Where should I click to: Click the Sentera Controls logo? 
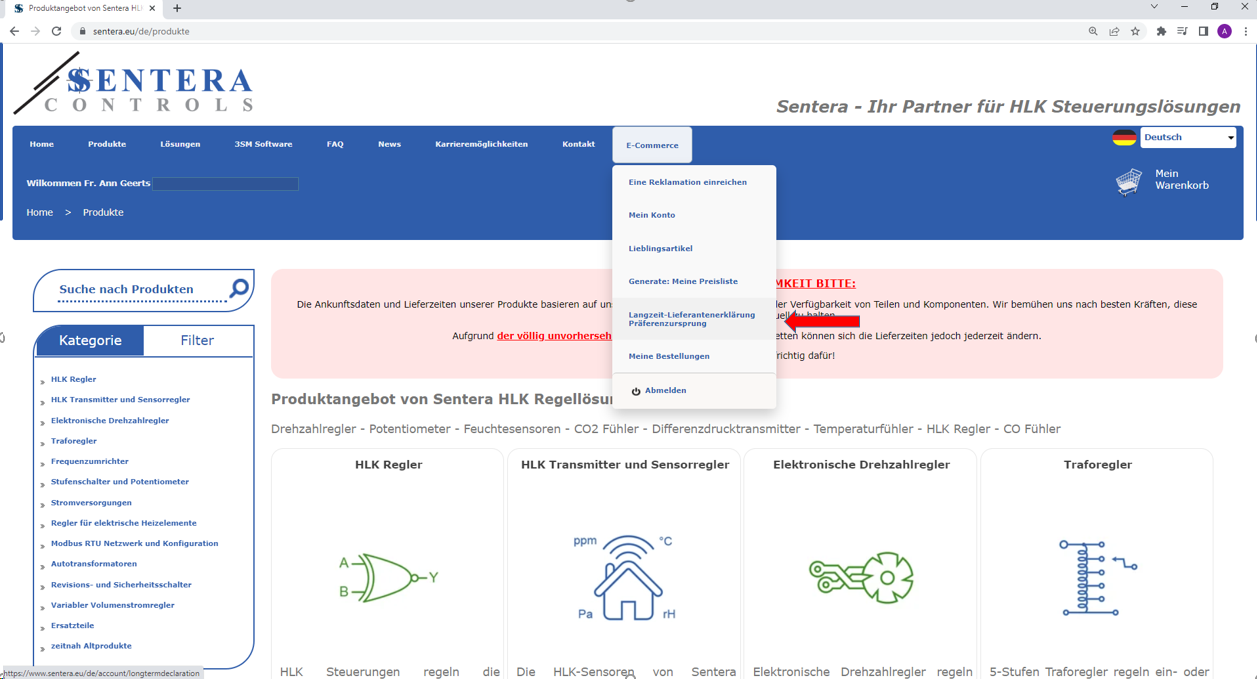pyautogui.click(x=134, y=84)
